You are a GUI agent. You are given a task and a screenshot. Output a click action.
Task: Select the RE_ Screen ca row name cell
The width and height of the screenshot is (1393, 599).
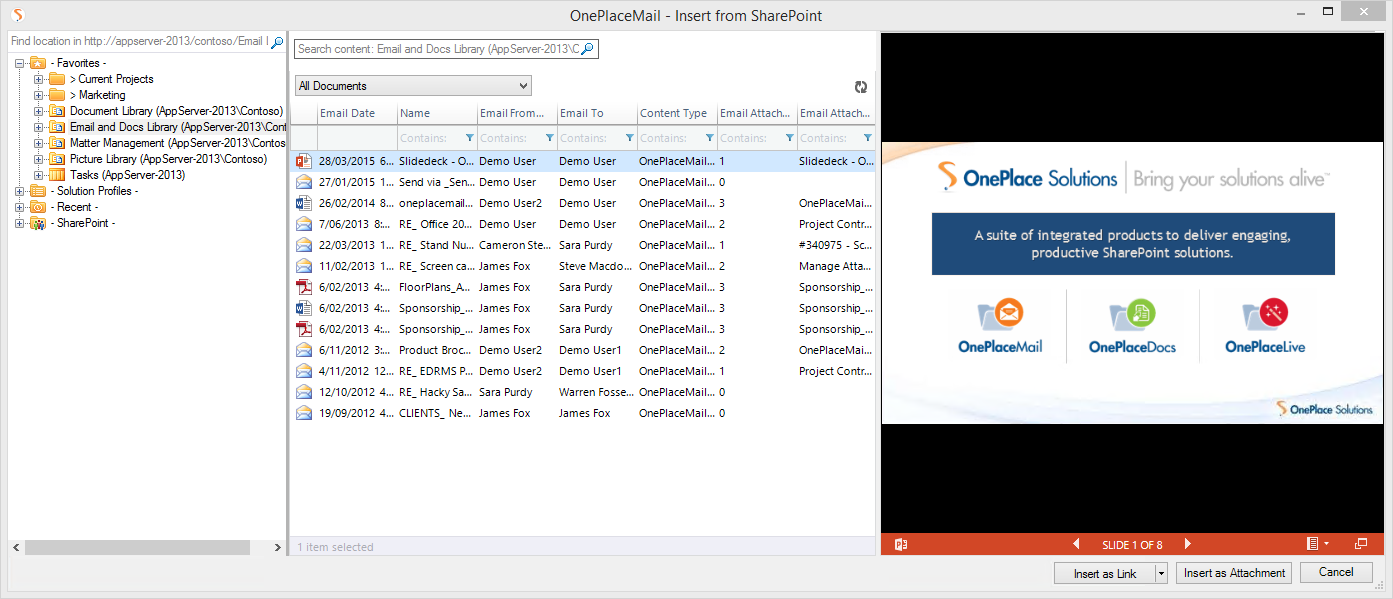tap(436, 266)
